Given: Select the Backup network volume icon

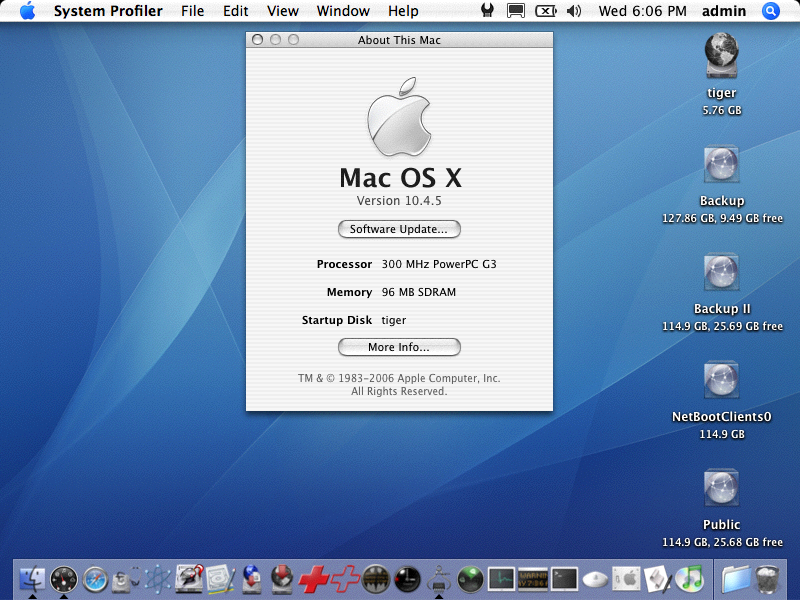Looking at the screenshot, I should tap(721, 164).
